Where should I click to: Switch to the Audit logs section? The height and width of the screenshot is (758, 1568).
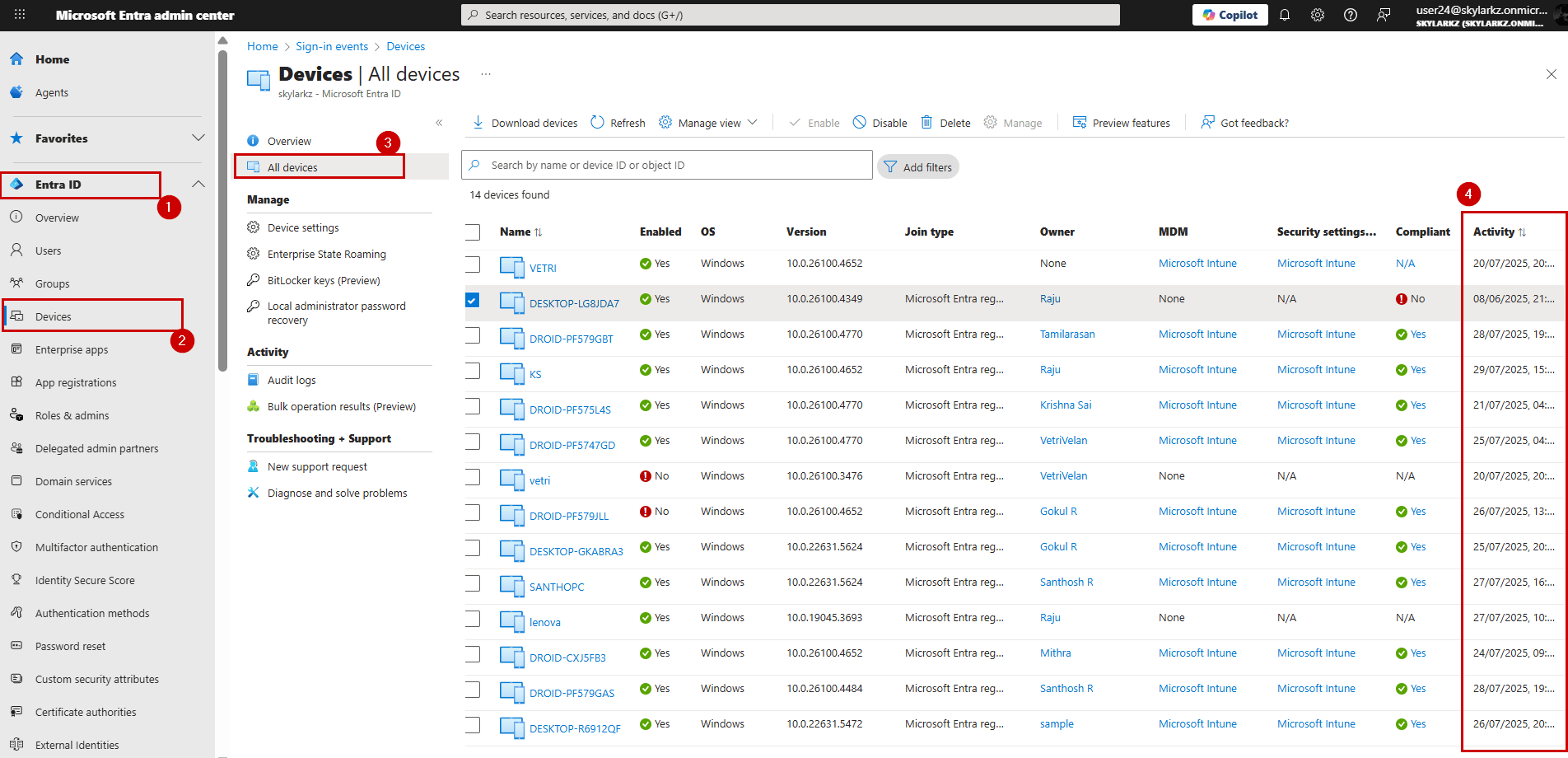click(x=292, y=379)
